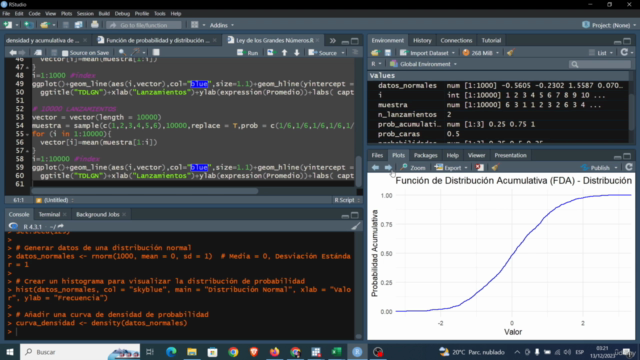The height and width of the screenshot is (360, 640).
Task: Open the workspace panes layout icon
Action: click(x=195, y=25)
